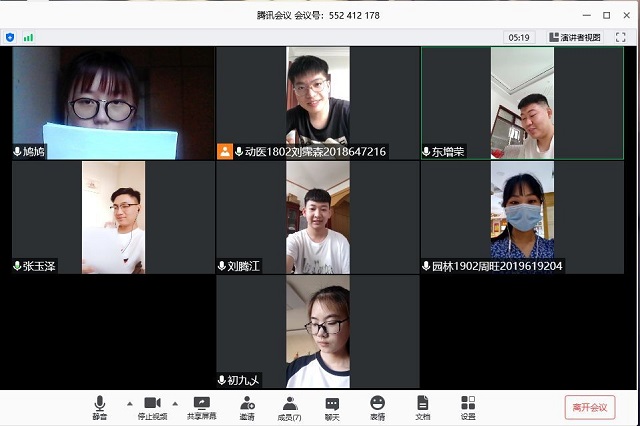Click the microphone icon next to 初九乂
The width and height of the screenshot is (640, 426).
tap(222, 380)
